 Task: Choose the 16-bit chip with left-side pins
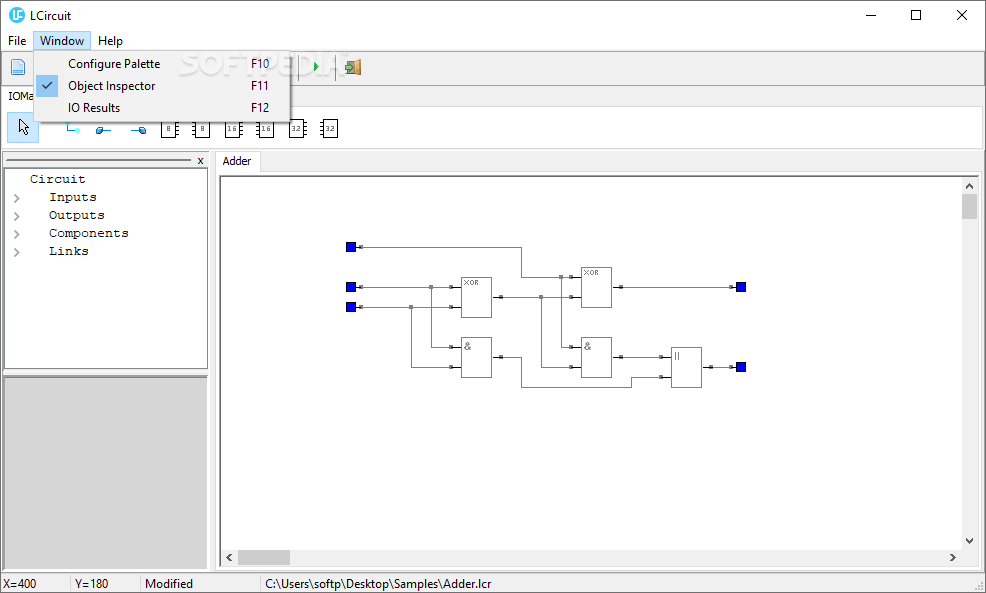pyautogui.click(x=265, y=129)
